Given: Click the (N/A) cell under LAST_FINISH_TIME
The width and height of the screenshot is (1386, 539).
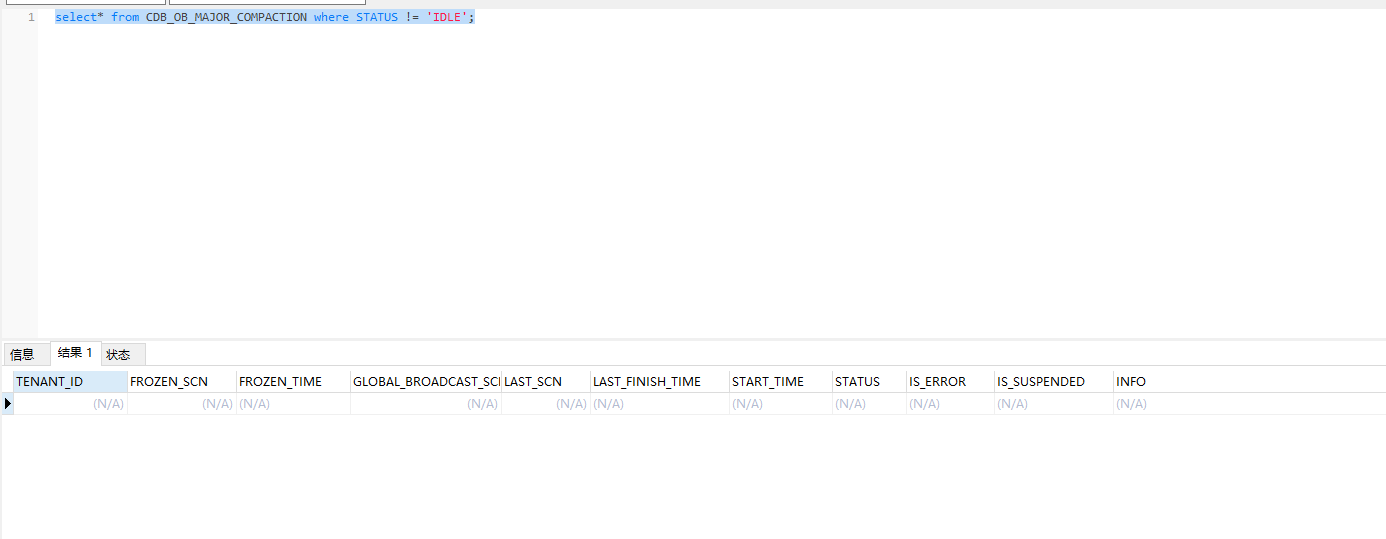Looking at the screenshot, I should pos(660,404).
